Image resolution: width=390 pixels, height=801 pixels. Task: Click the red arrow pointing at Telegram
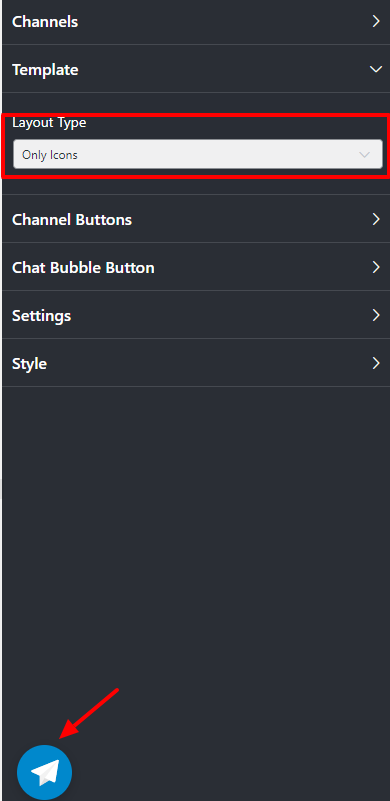pos(89,713)
